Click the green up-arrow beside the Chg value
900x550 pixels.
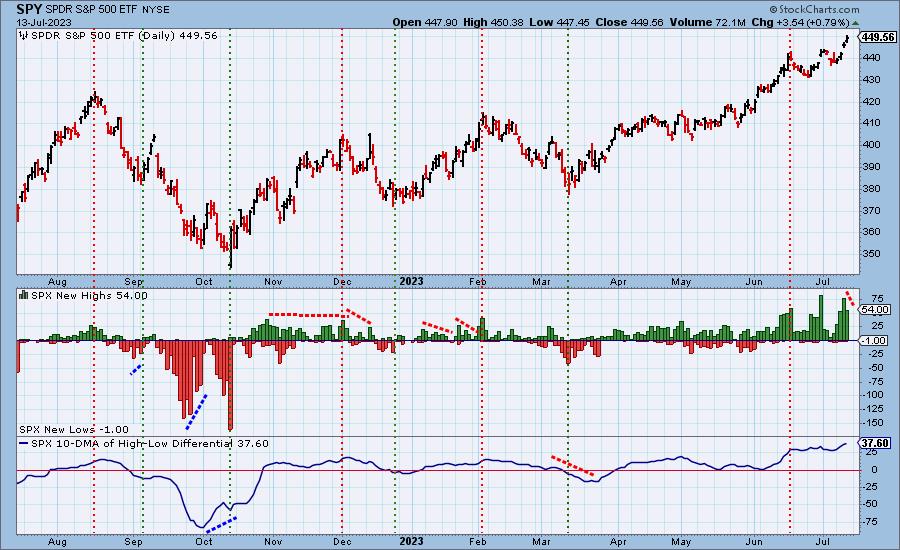click(855, 23)
